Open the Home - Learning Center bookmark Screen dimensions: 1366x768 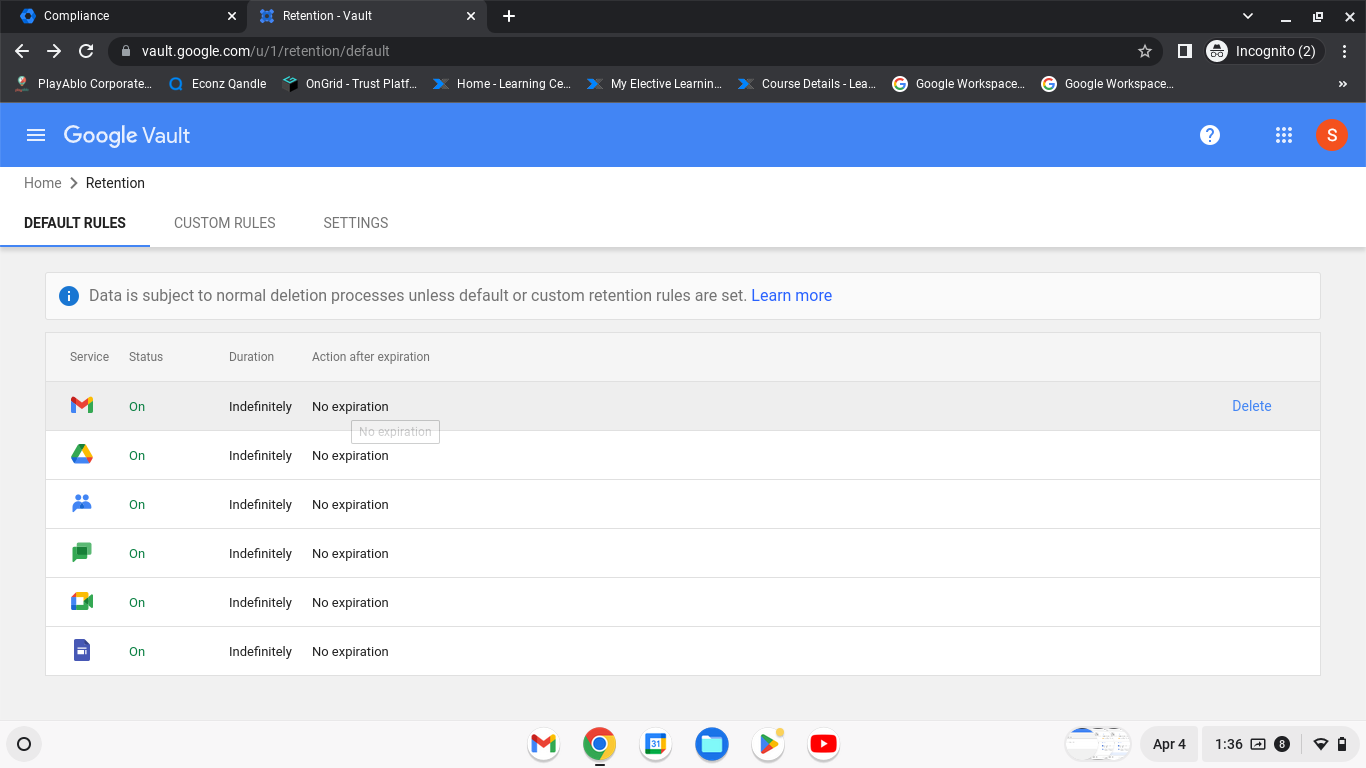pos(502,84)
